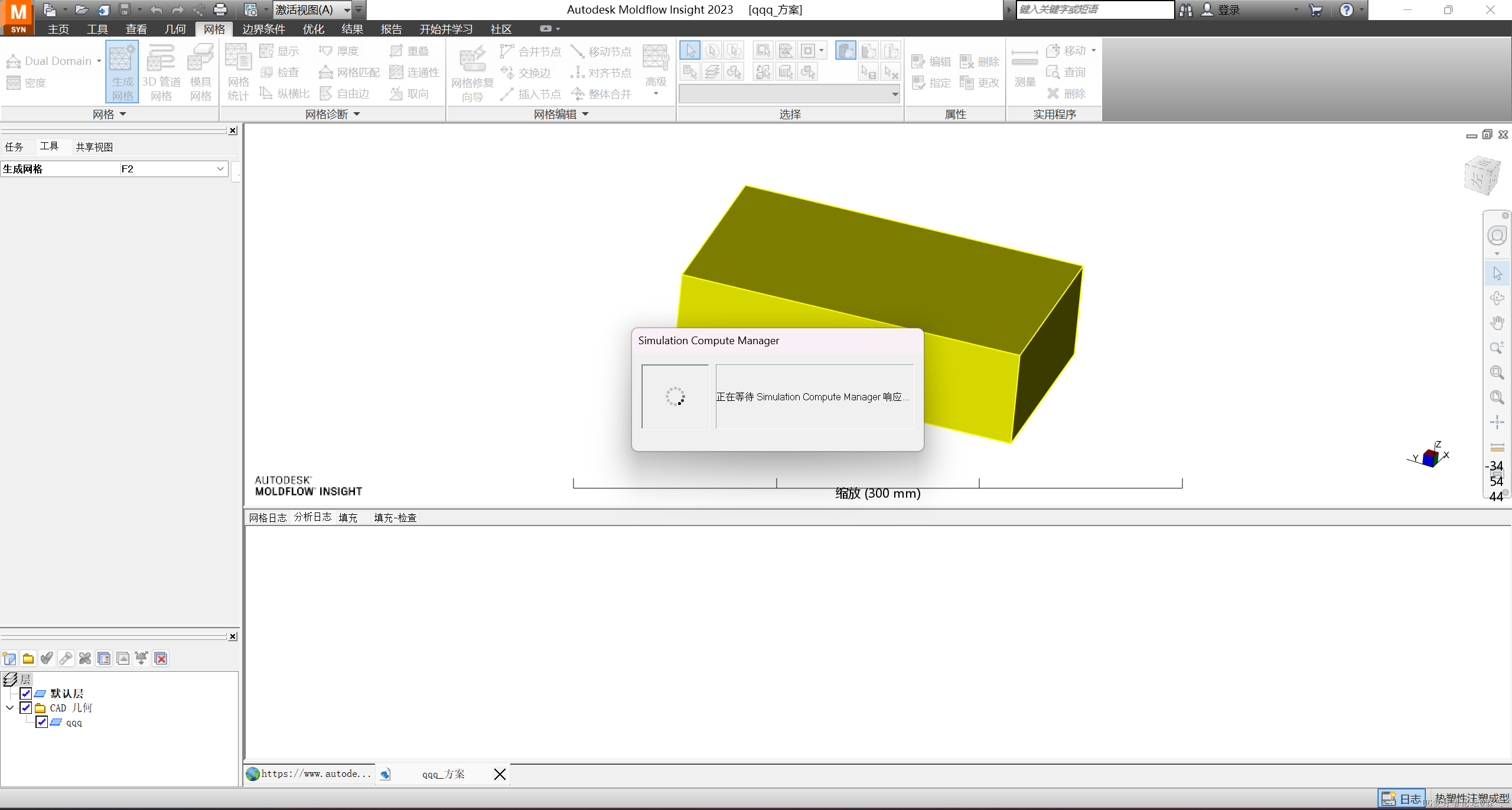Click the 整体合并 global merge tool
The image size is (1512, 810).
pos(601,94)
